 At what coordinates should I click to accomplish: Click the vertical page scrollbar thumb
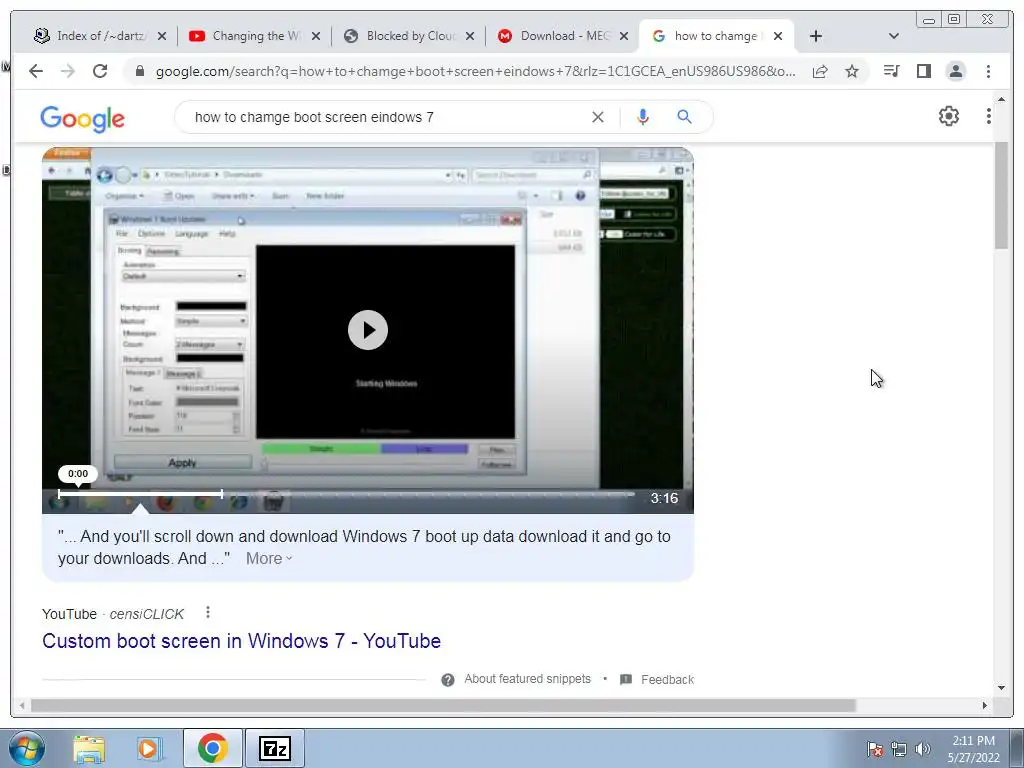(x=1001, y=196)
